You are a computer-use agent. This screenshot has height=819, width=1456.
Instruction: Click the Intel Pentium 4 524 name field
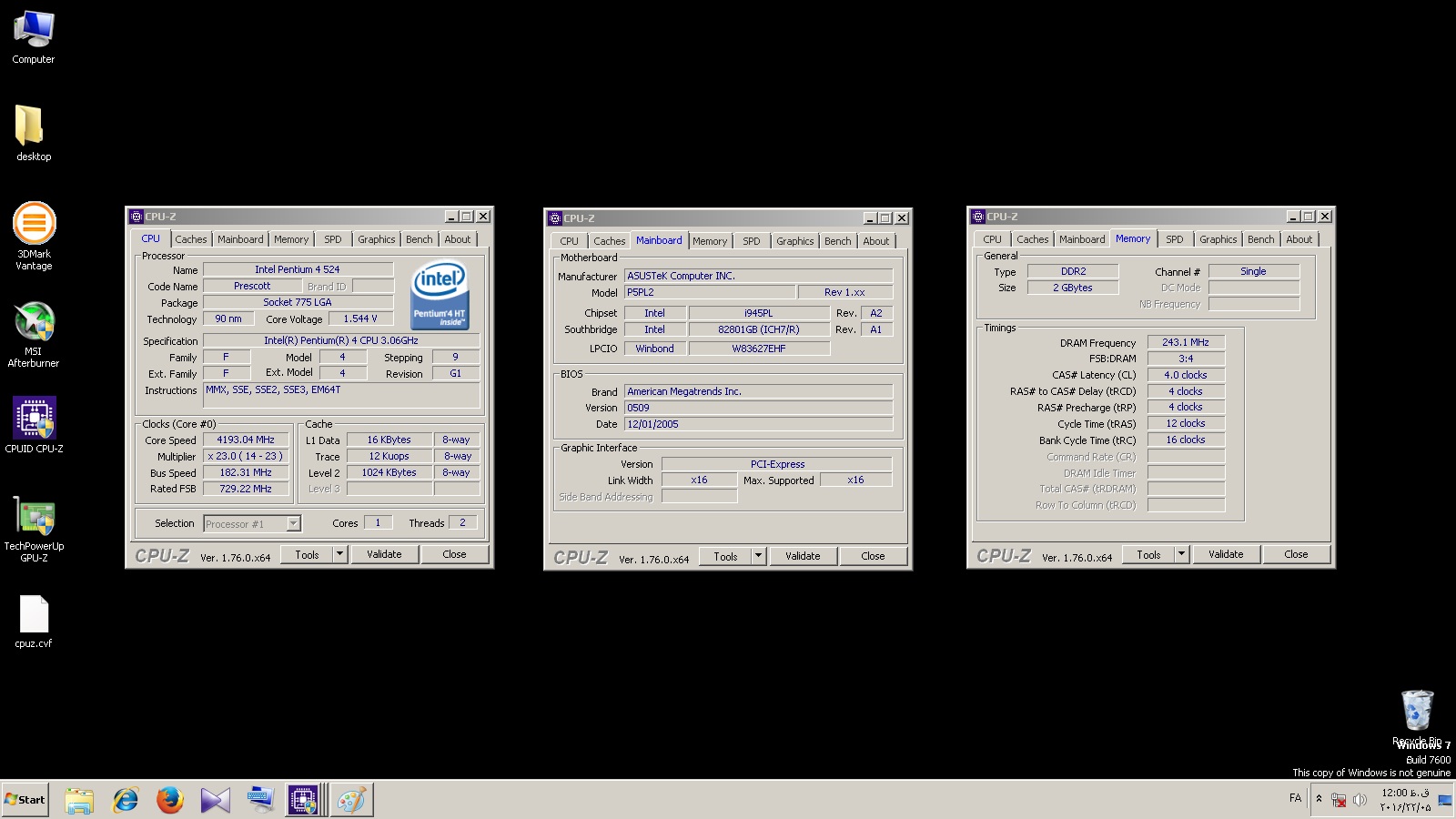click(298, 269)
